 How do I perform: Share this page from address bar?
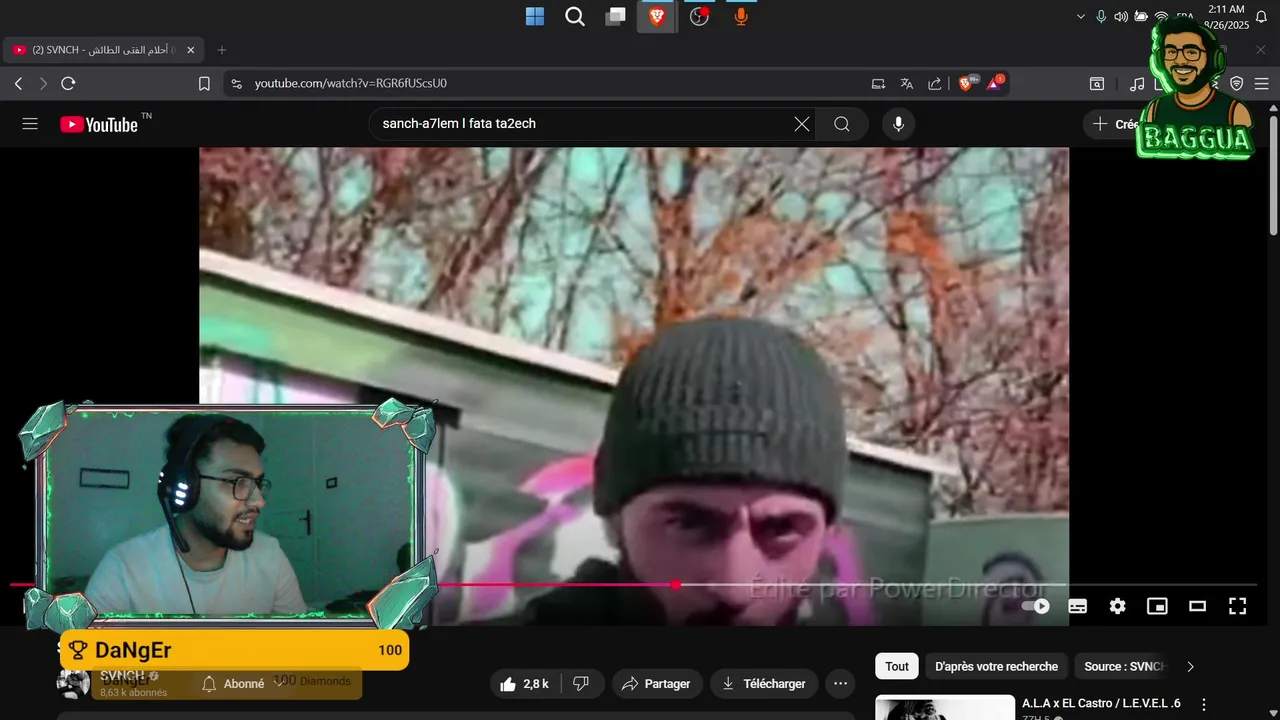[934, 84]
